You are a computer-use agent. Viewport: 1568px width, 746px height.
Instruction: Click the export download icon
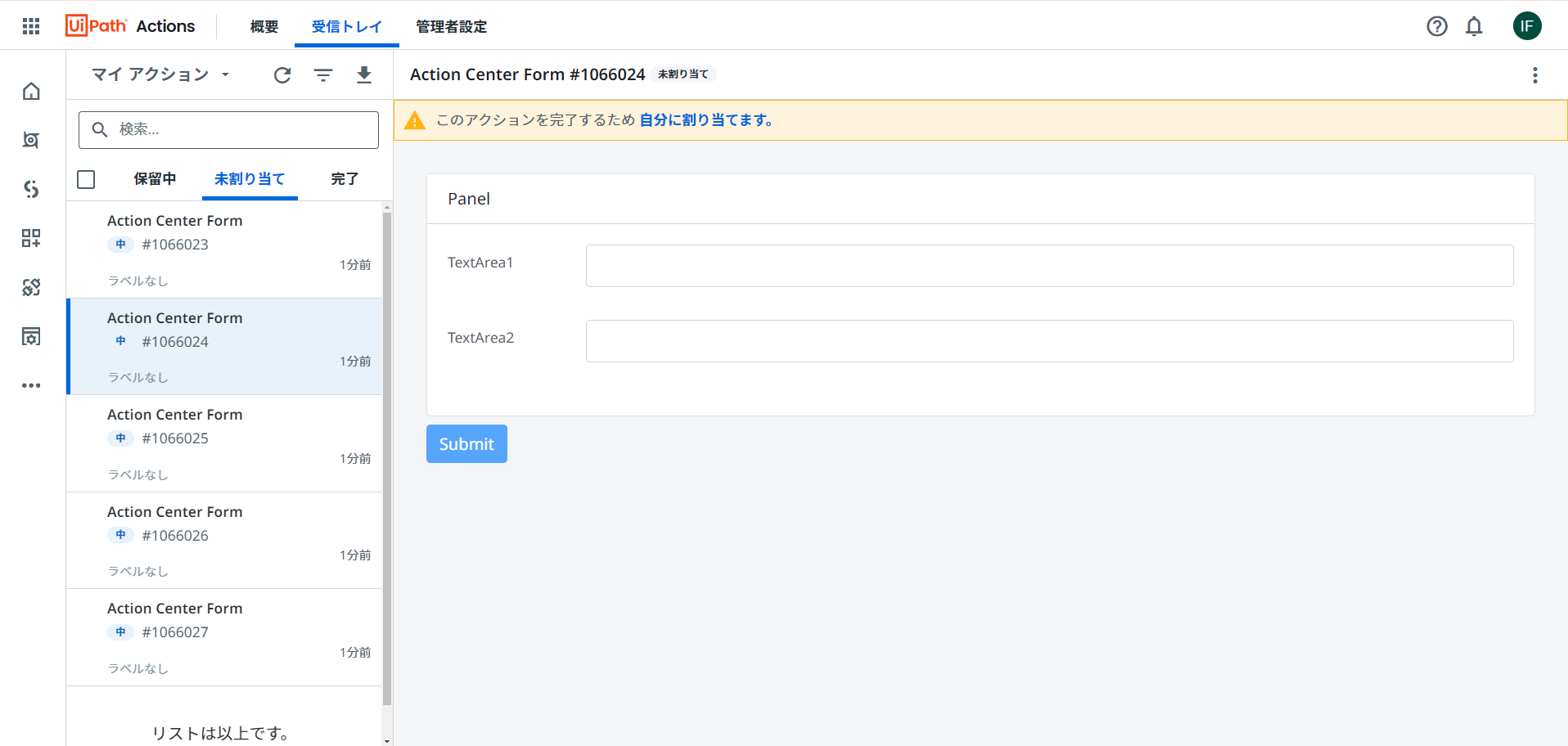[364, 74]
